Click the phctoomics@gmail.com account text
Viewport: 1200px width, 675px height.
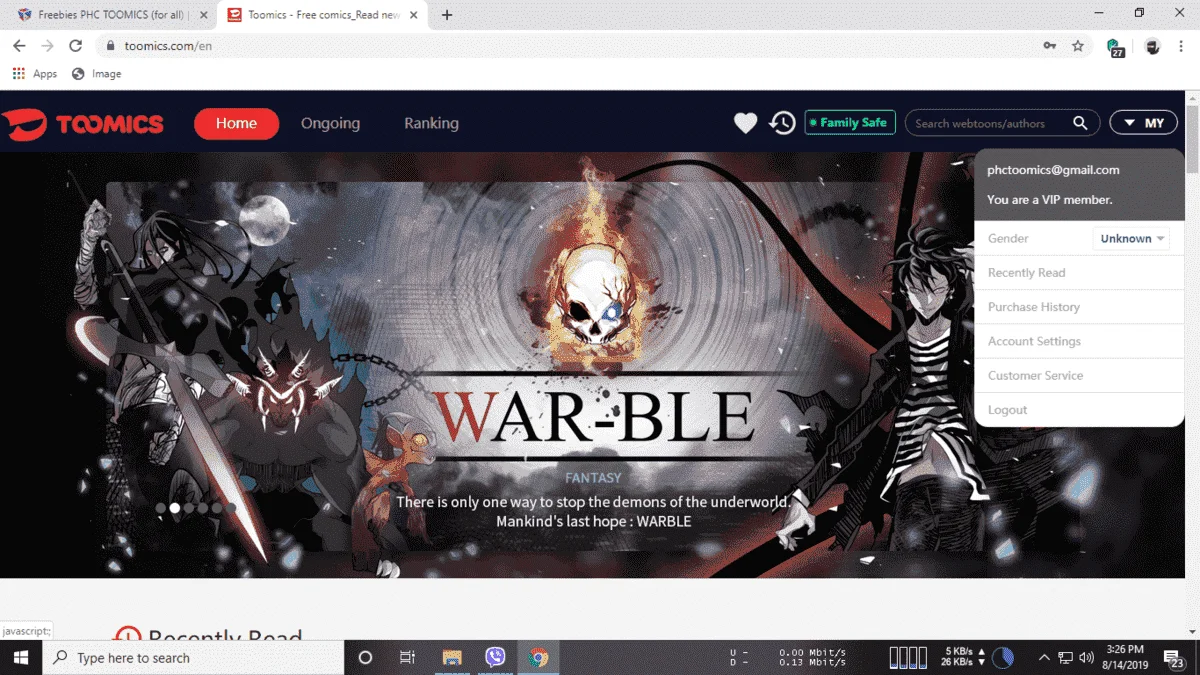click(x=1053, y=170)
